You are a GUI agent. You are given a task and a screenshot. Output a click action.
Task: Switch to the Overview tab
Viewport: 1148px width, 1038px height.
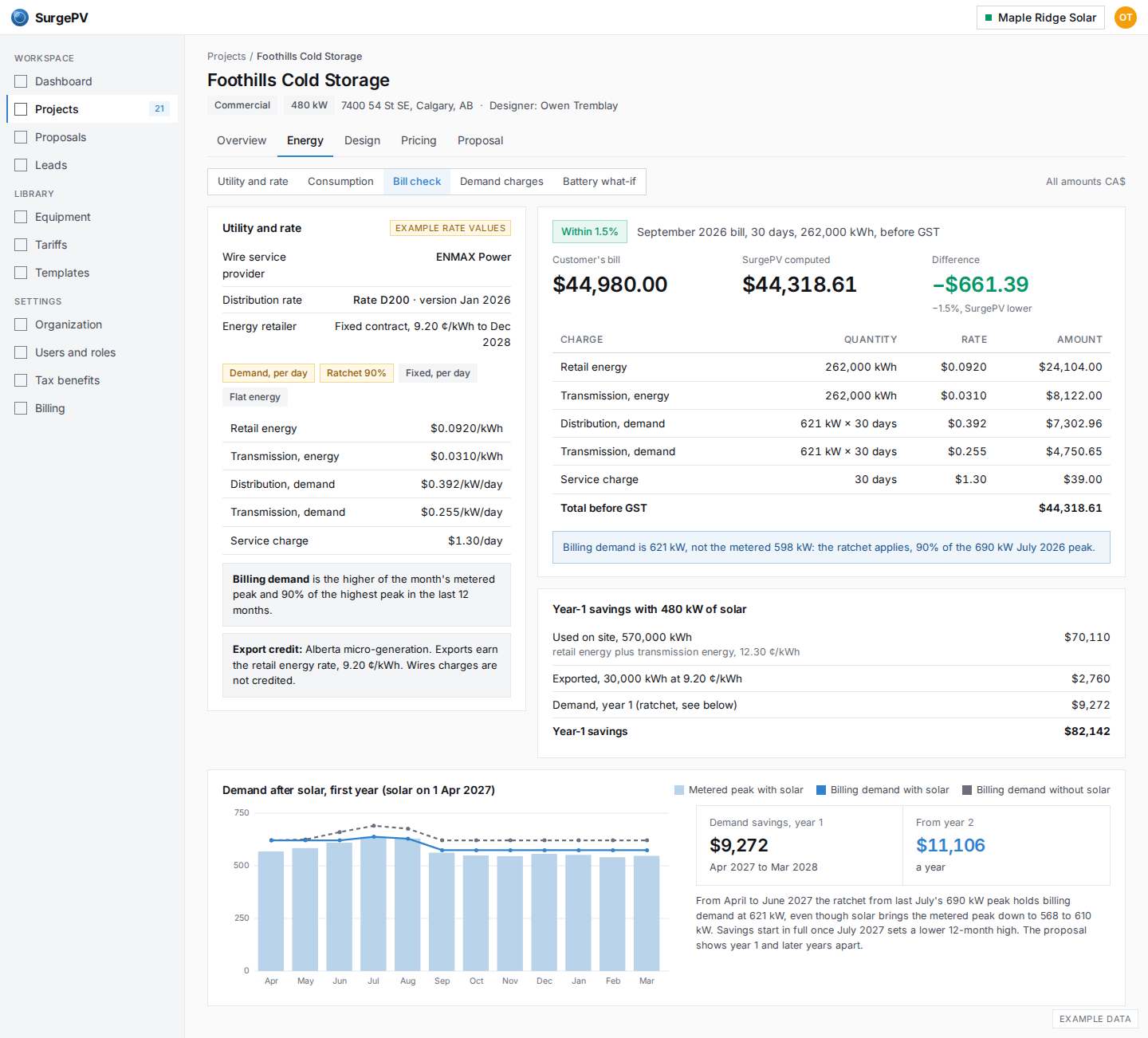(242, 140)
